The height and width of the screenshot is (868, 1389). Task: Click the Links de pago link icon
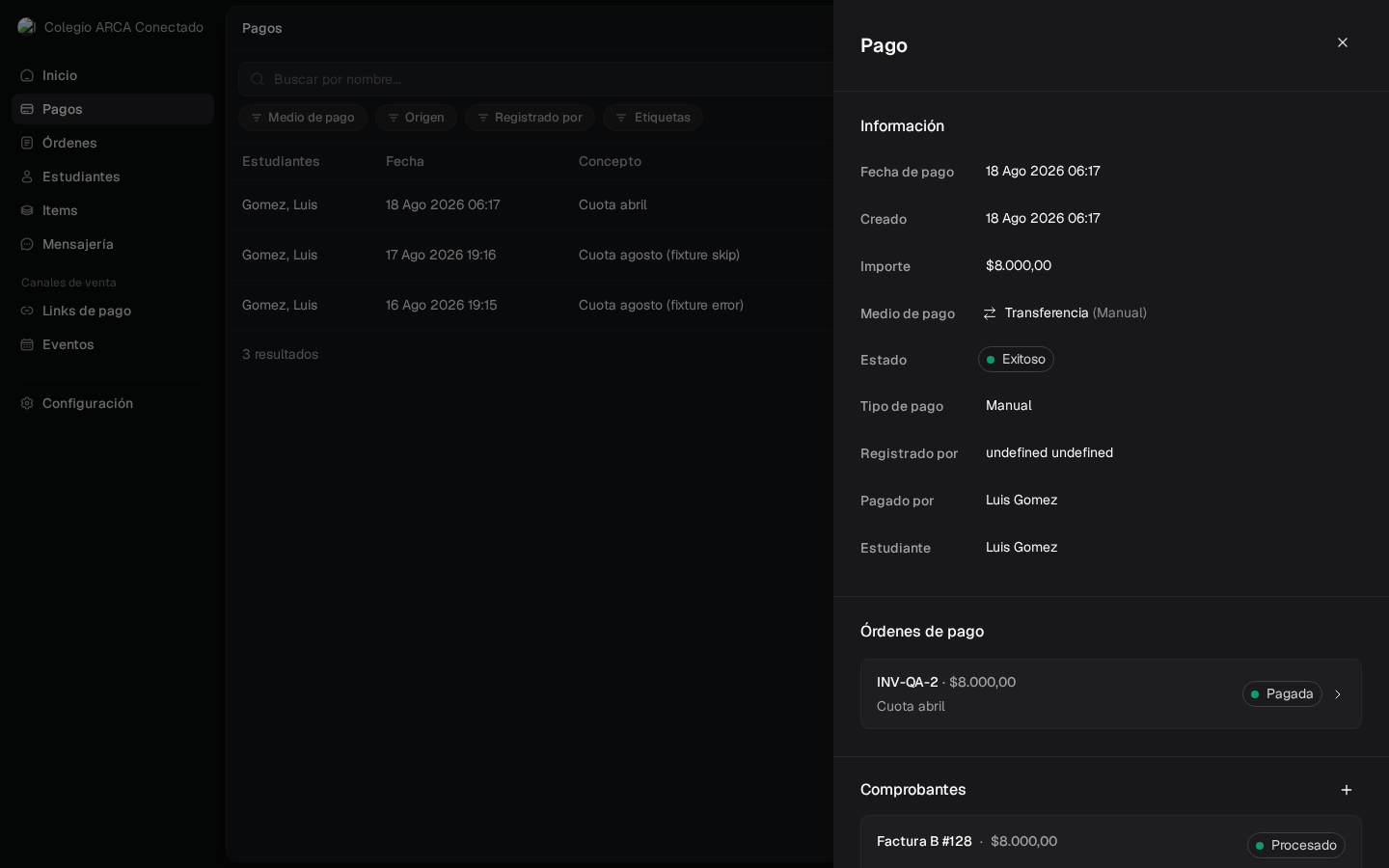pyautogui.click(x=27, y=311)
